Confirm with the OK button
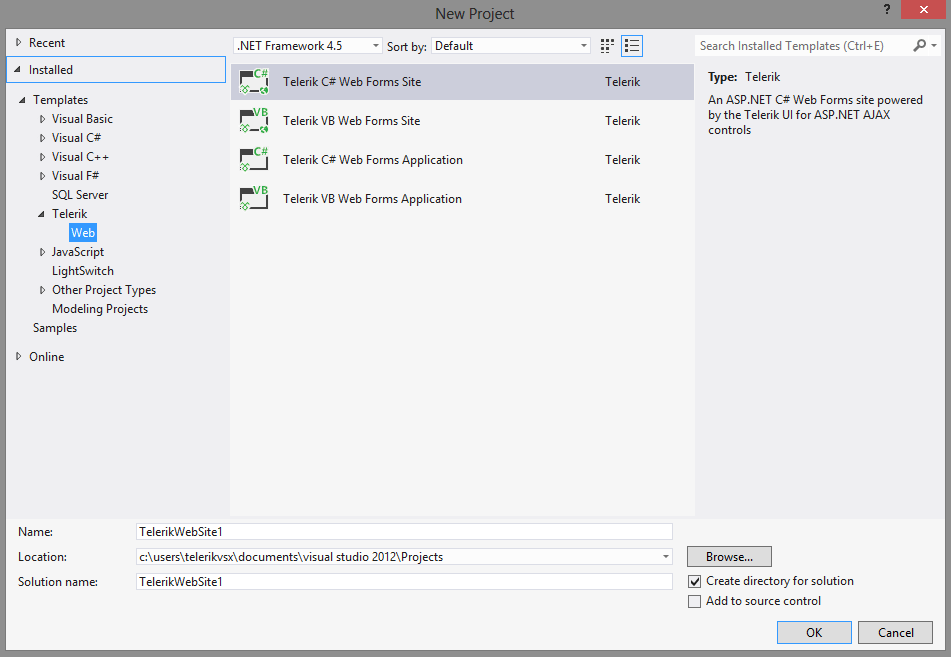 [814, 633]
